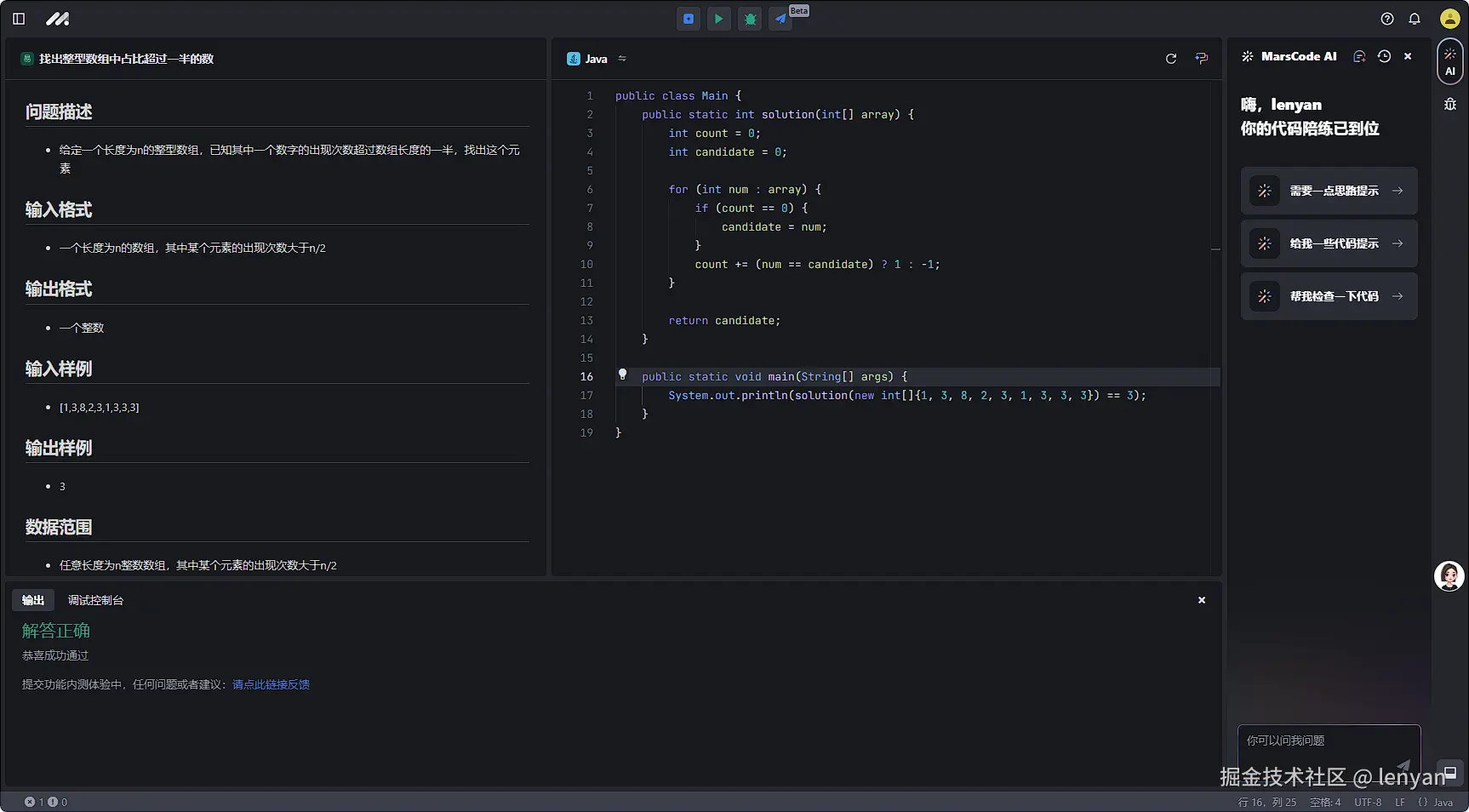
Task: Open the 空格: 4 indentation selector
Action: click(1325, 802)
